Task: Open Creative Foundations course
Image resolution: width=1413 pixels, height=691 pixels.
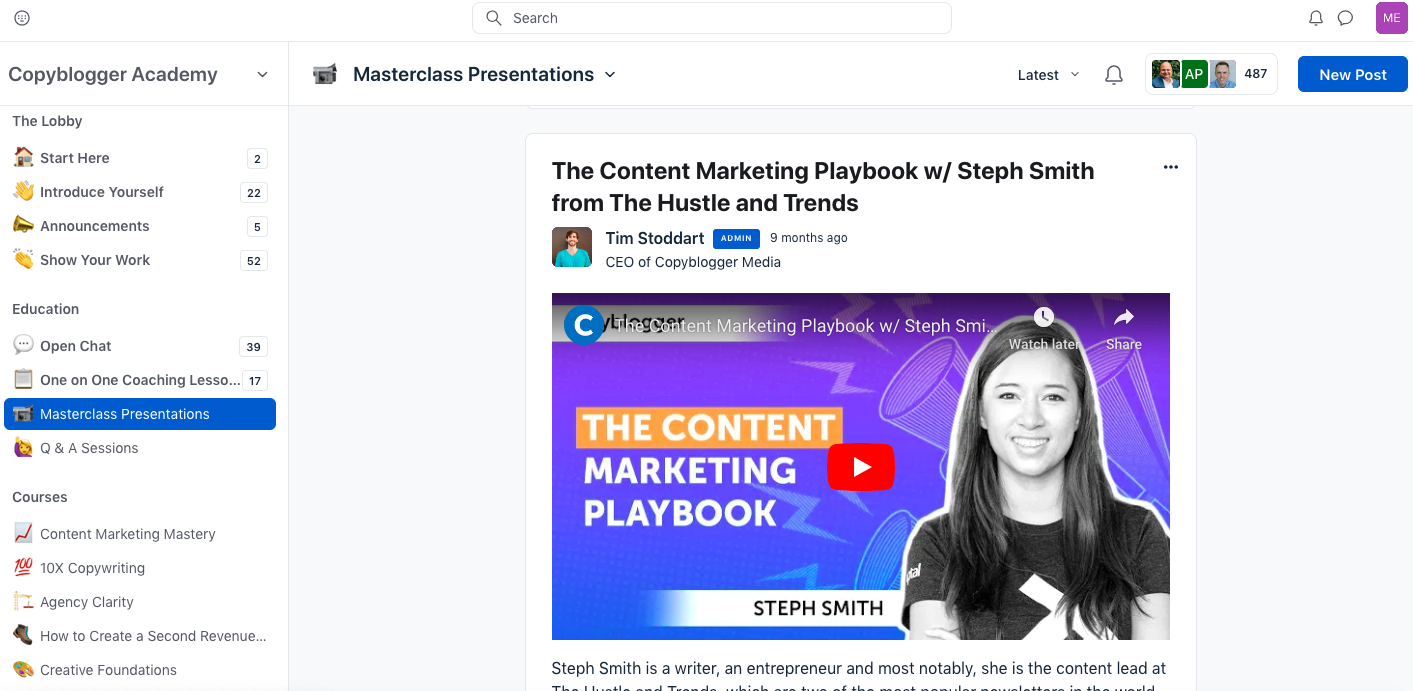Action: point(140,670)
